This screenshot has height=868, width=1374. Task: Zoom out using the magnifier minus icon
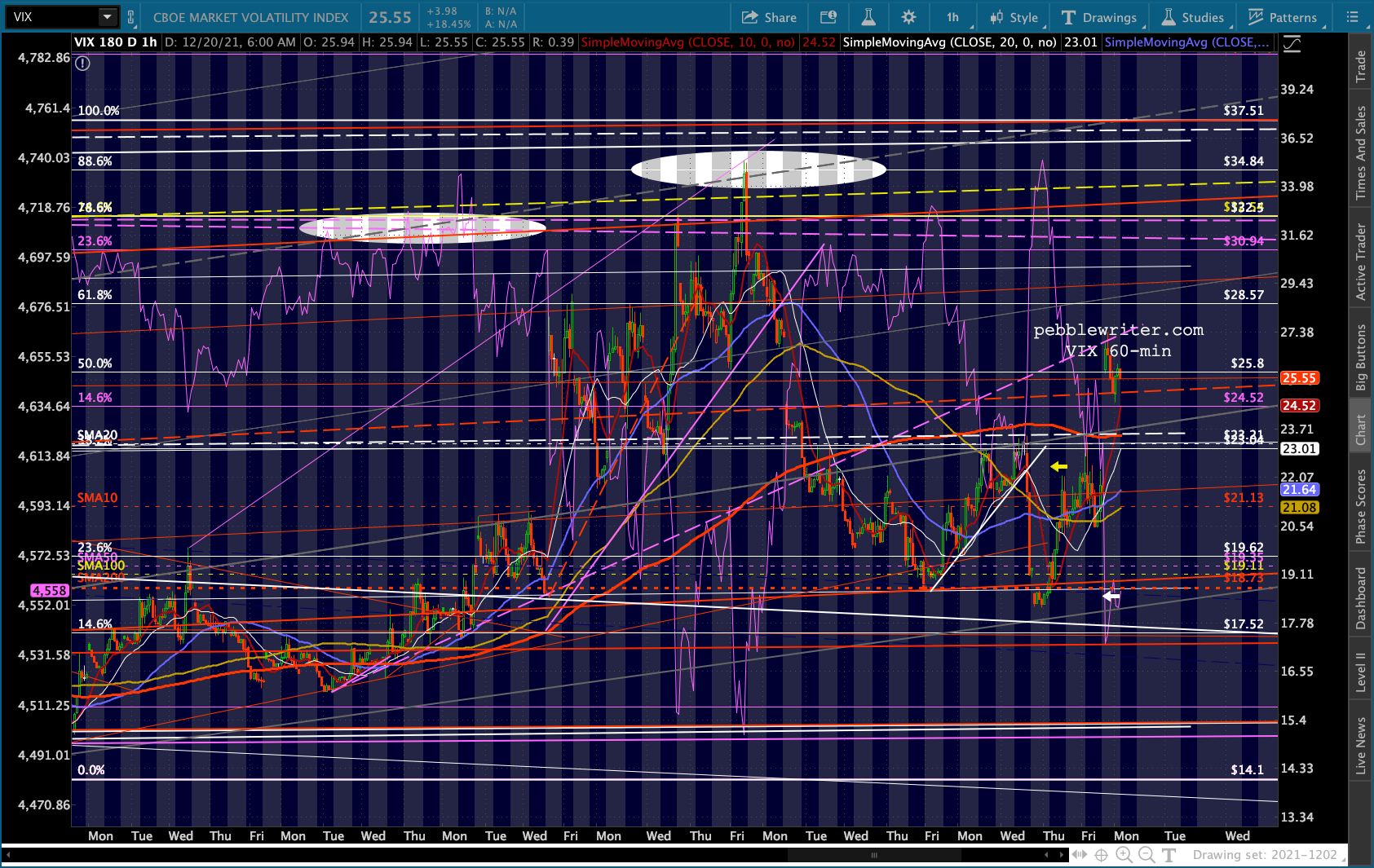click(1146, 854)
